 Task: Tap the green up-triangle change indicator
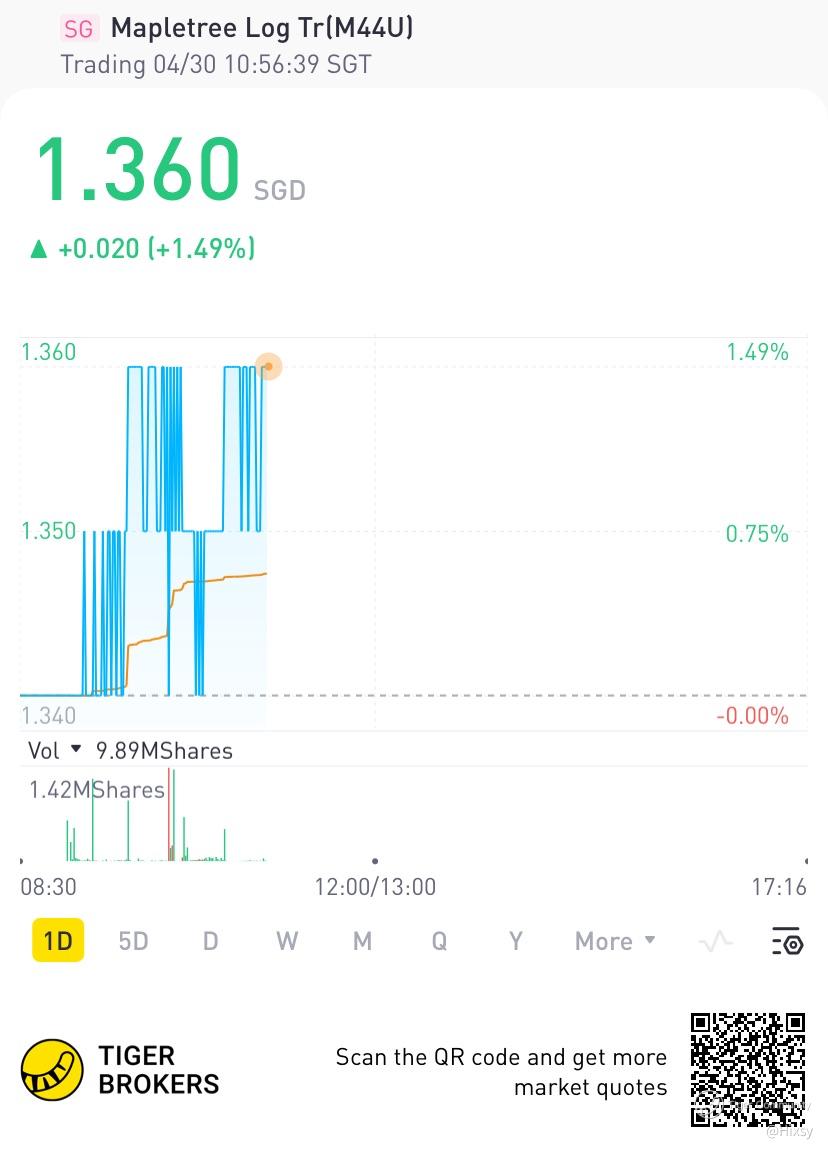(x=39, y=249)
